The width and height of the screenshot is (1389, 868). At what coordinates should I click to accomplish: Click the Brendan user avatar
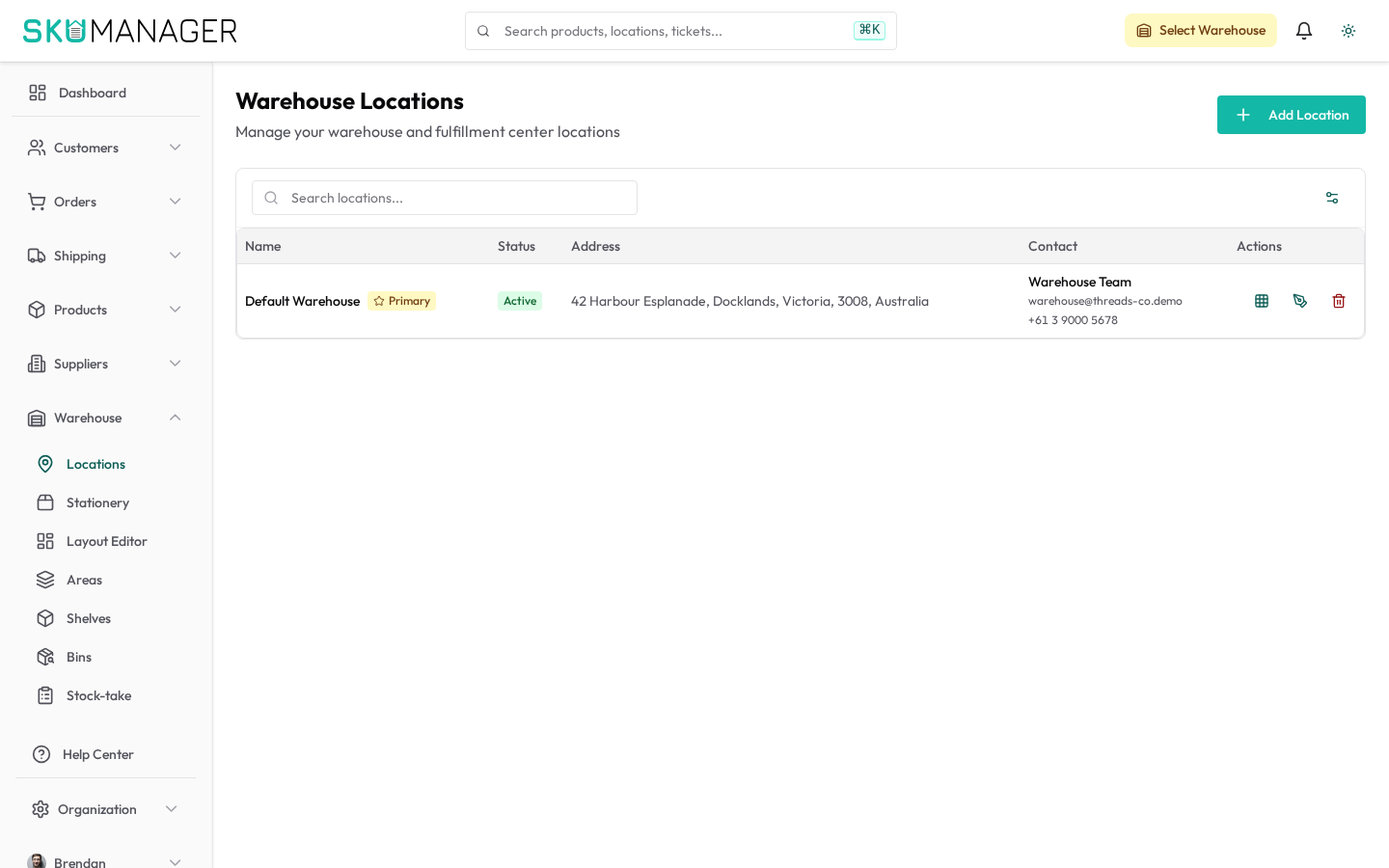pos(37,861)
